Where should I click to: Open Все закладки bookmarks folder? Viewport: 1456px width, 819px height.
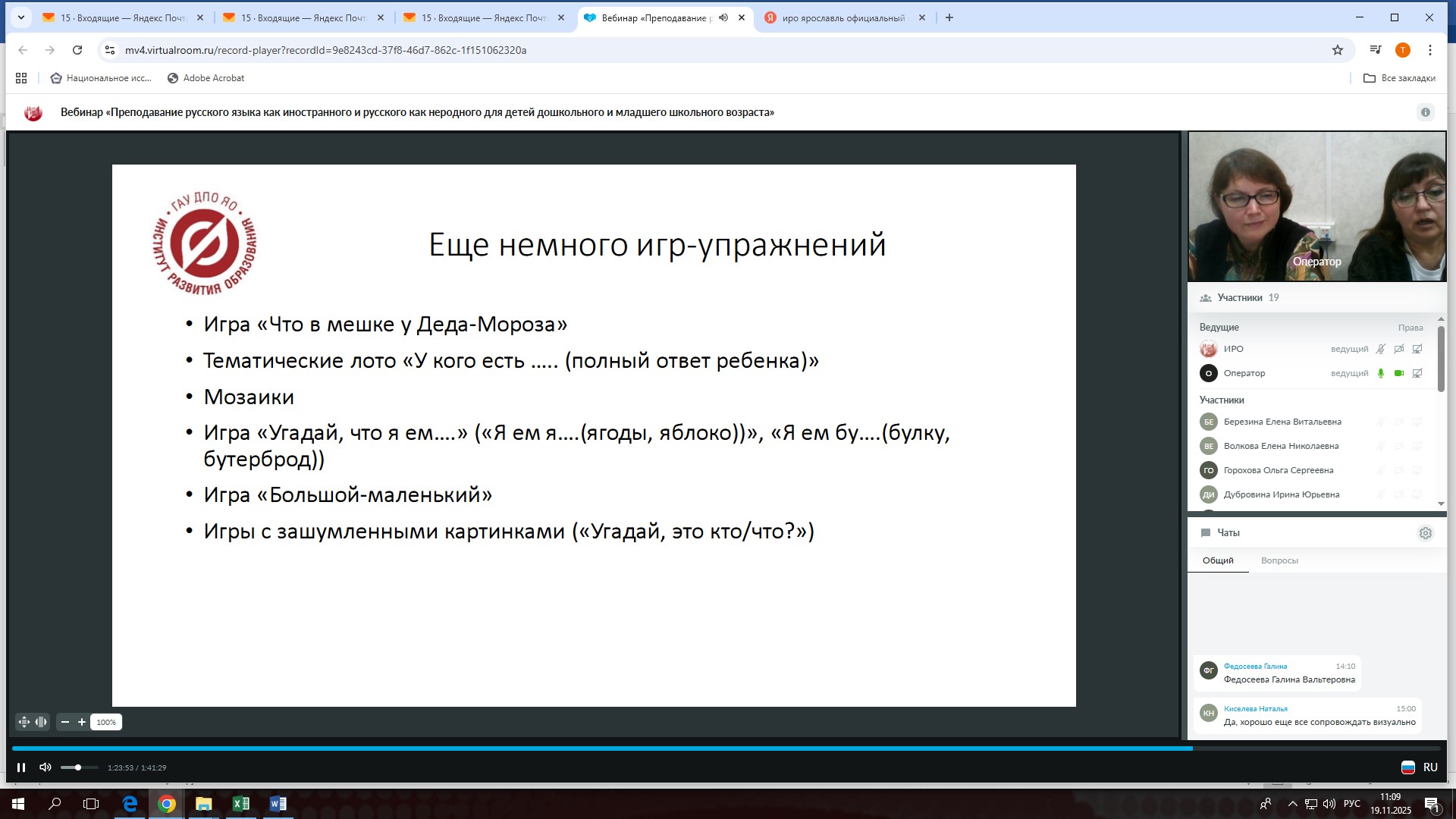click(x=1399, y=78)
